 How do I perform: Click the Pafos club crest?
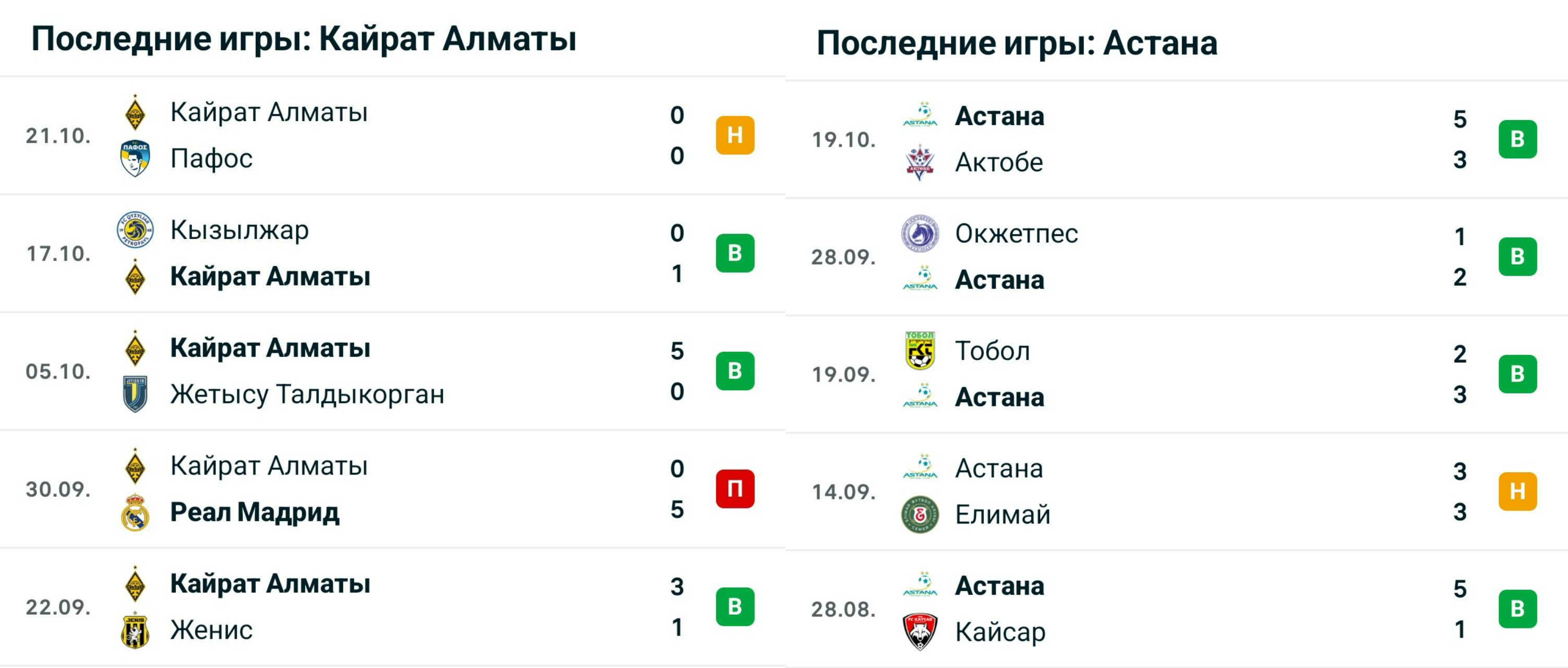point(135,158)
